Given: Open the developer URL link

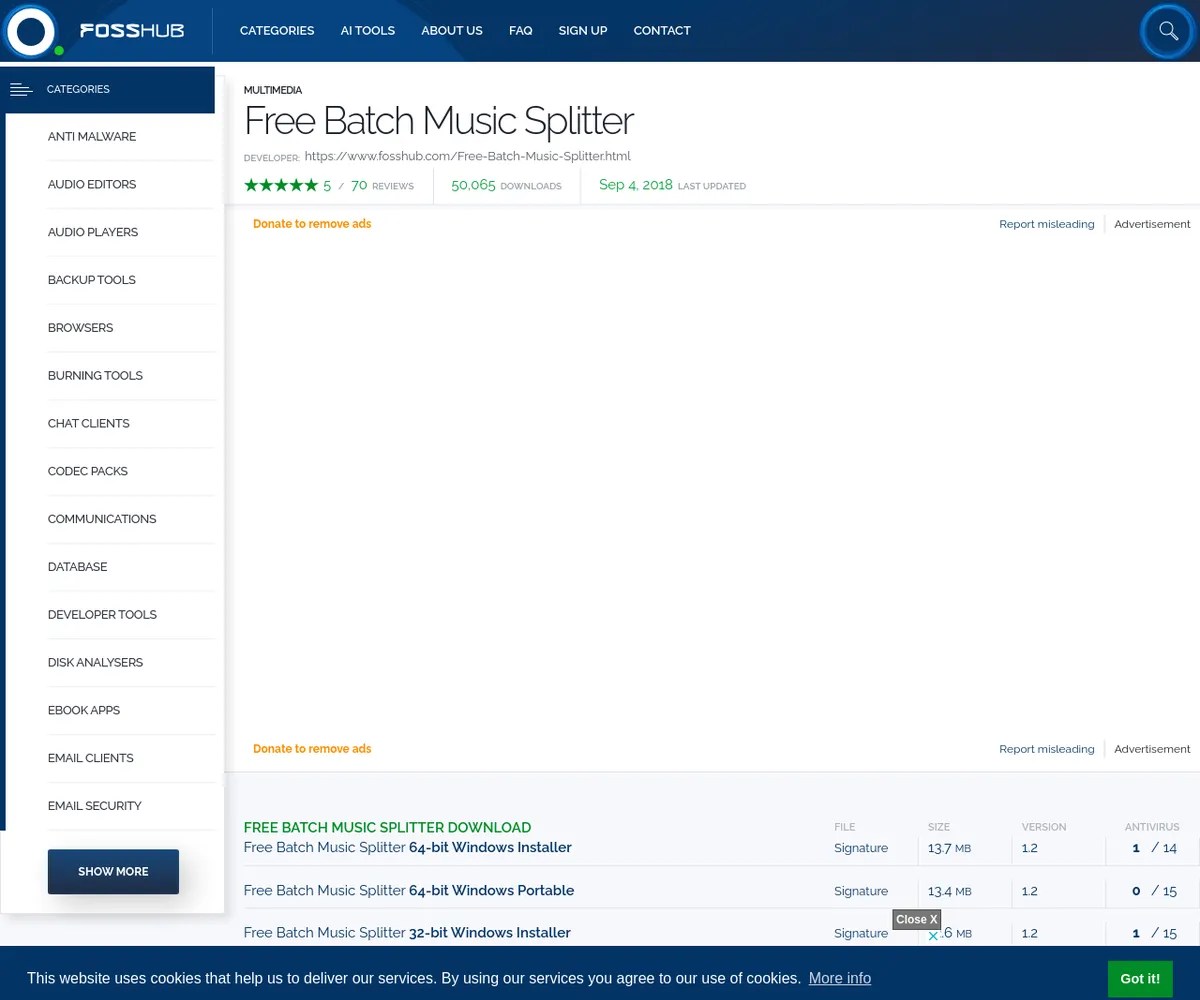Looking at the screenshot, I should 467,156.
